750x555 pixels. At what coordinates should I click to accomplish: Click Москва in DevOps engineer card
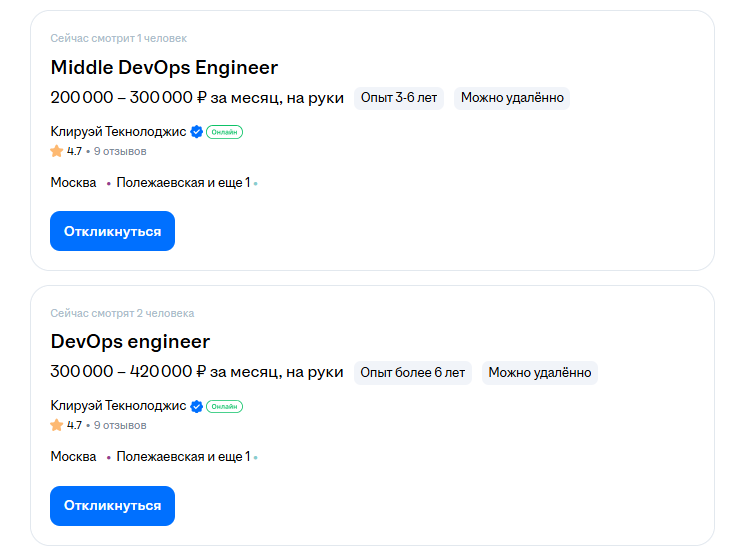[x=73, y=457]
